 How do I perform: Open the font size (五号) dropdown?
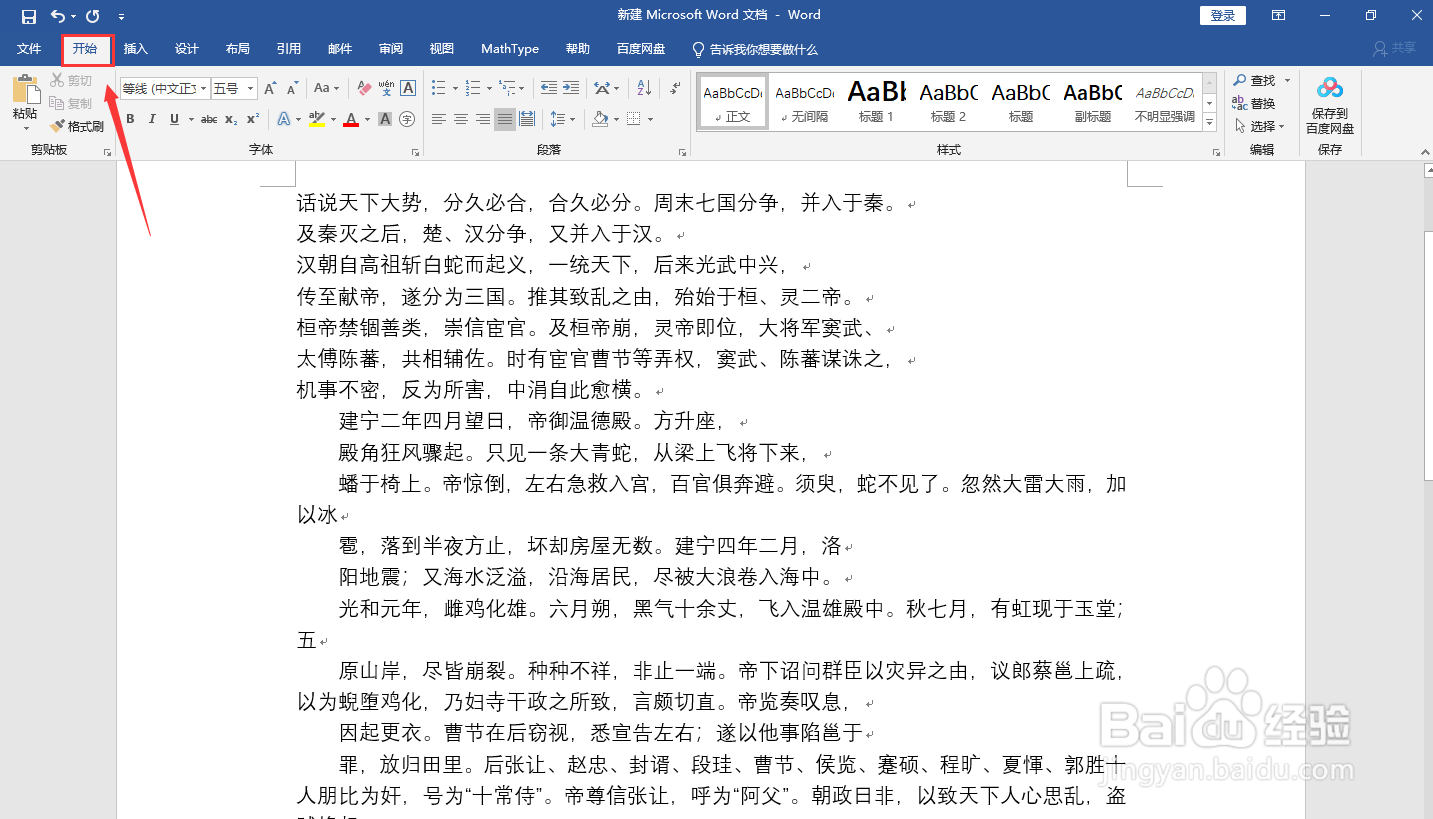[x=248, y=89]
